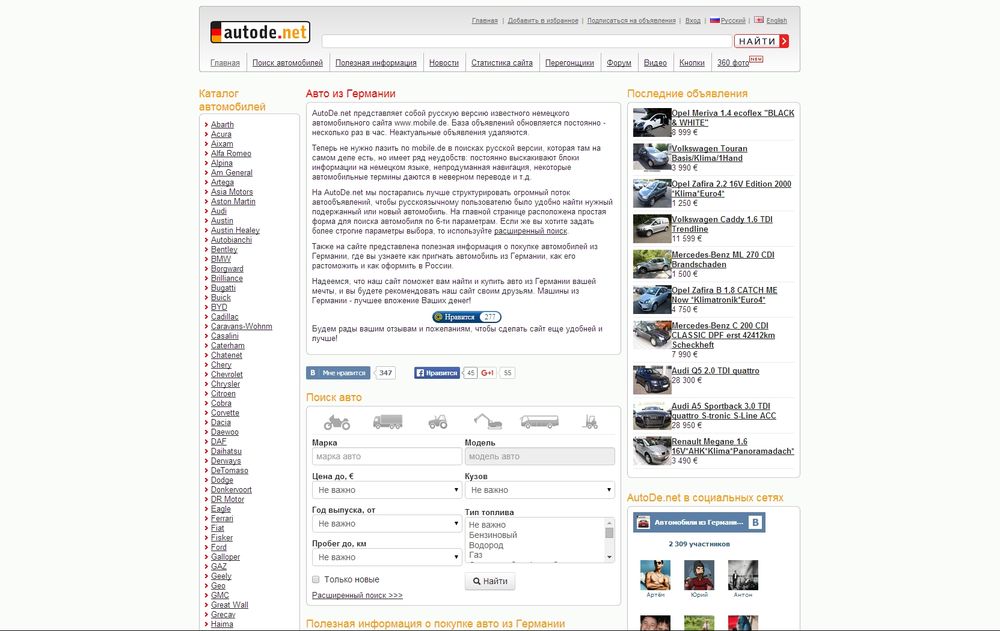
Task: Click the 'Марка' brand input field
Action: coord(386,457)
